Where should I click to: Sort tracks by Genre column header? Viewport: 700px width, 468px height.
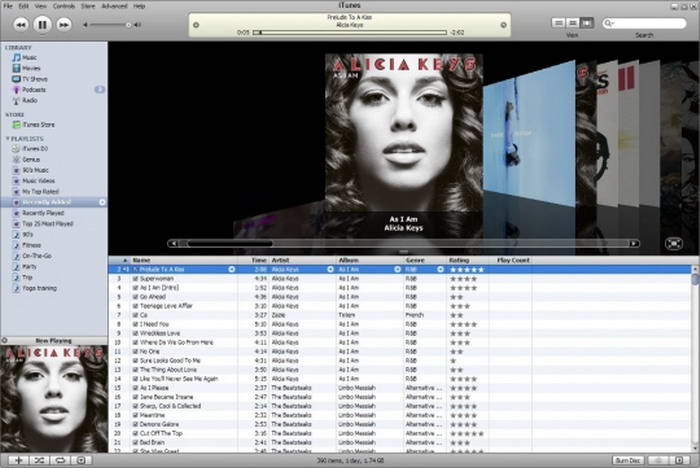[x=425, y=260]
